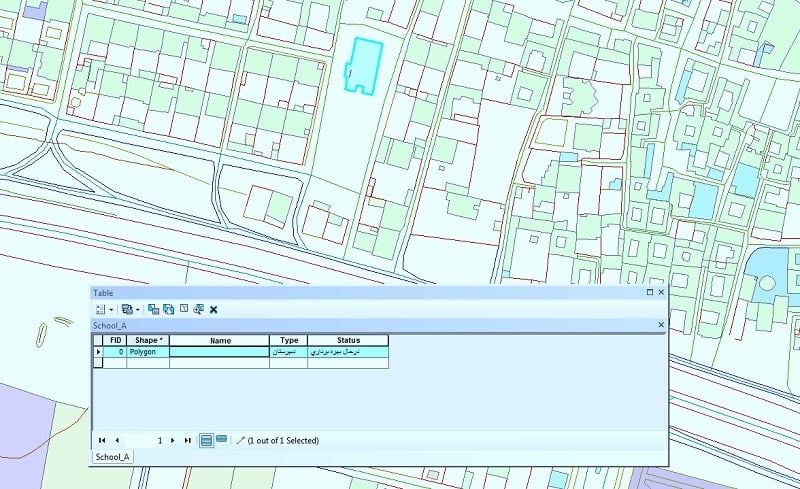The height and width of the screenshot is (489, 800).
Task: Click Delete Selected icon
Action: coord(214,310)
